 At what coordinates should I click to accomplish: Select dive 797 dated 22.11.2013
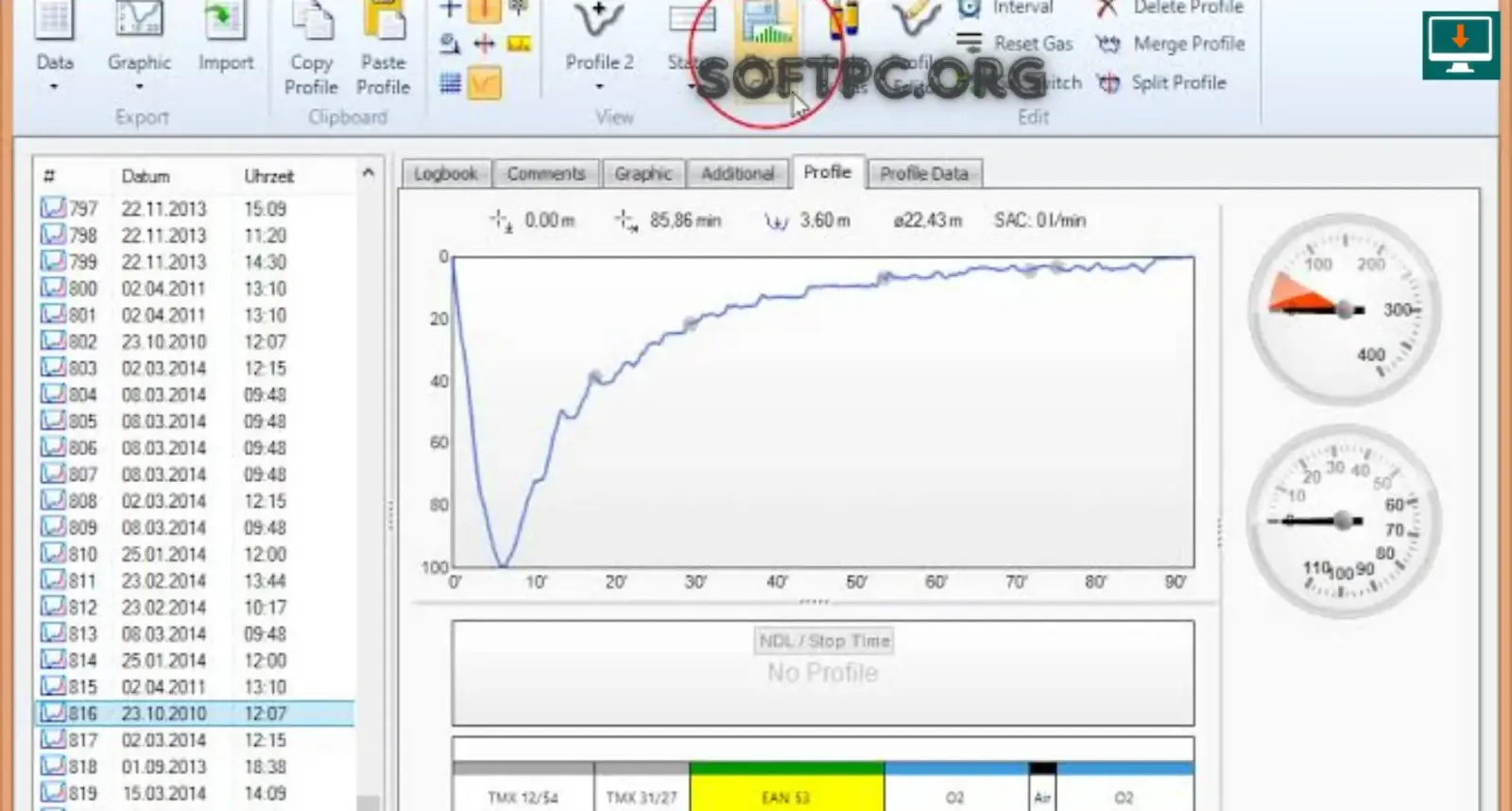[196, 209]
